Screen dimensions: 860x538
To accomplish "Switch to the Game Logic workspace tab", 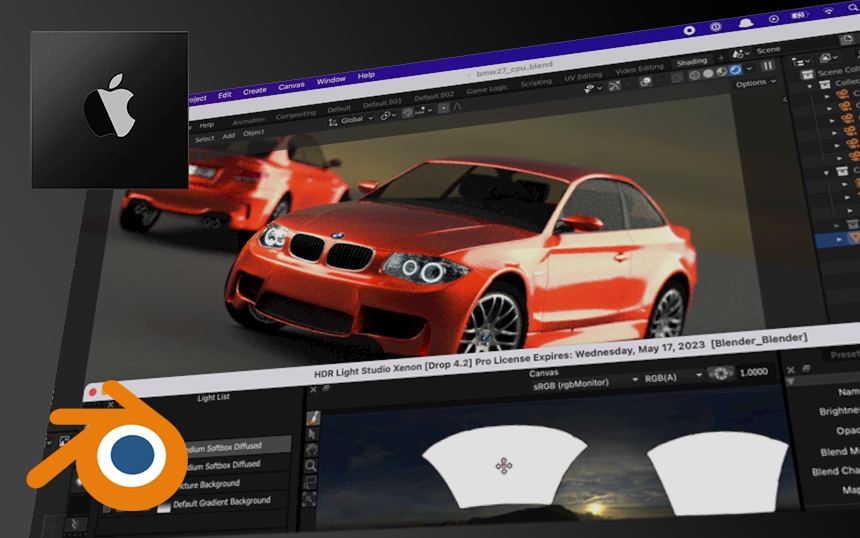I will coord(486,89).
